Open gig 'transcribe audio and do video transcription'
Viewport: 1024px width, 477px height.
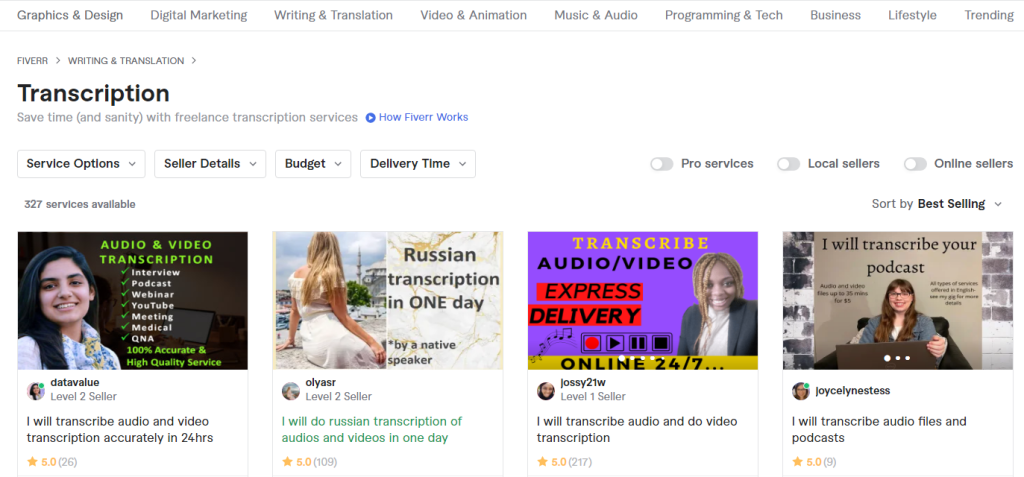[637, 429]
